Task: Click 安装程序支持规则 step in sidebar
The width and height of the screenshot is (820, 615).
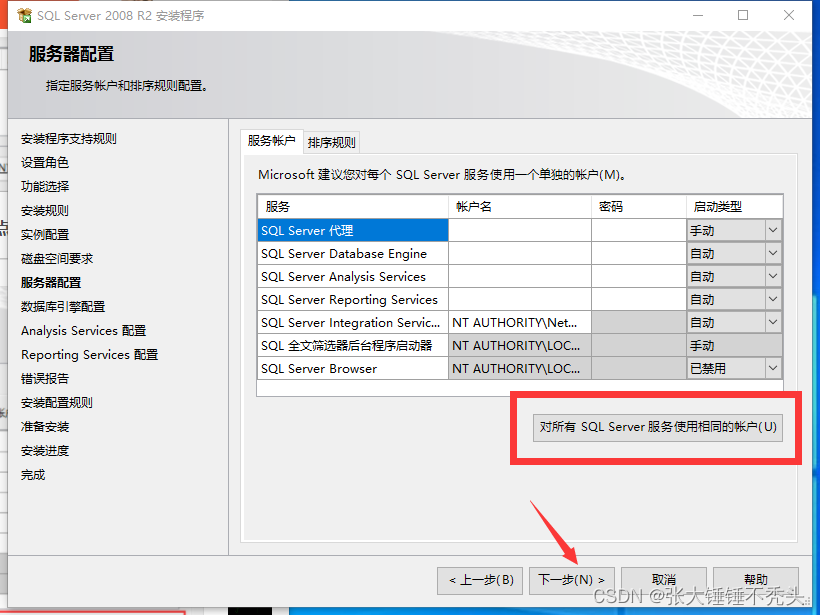Action: point(69,139)
